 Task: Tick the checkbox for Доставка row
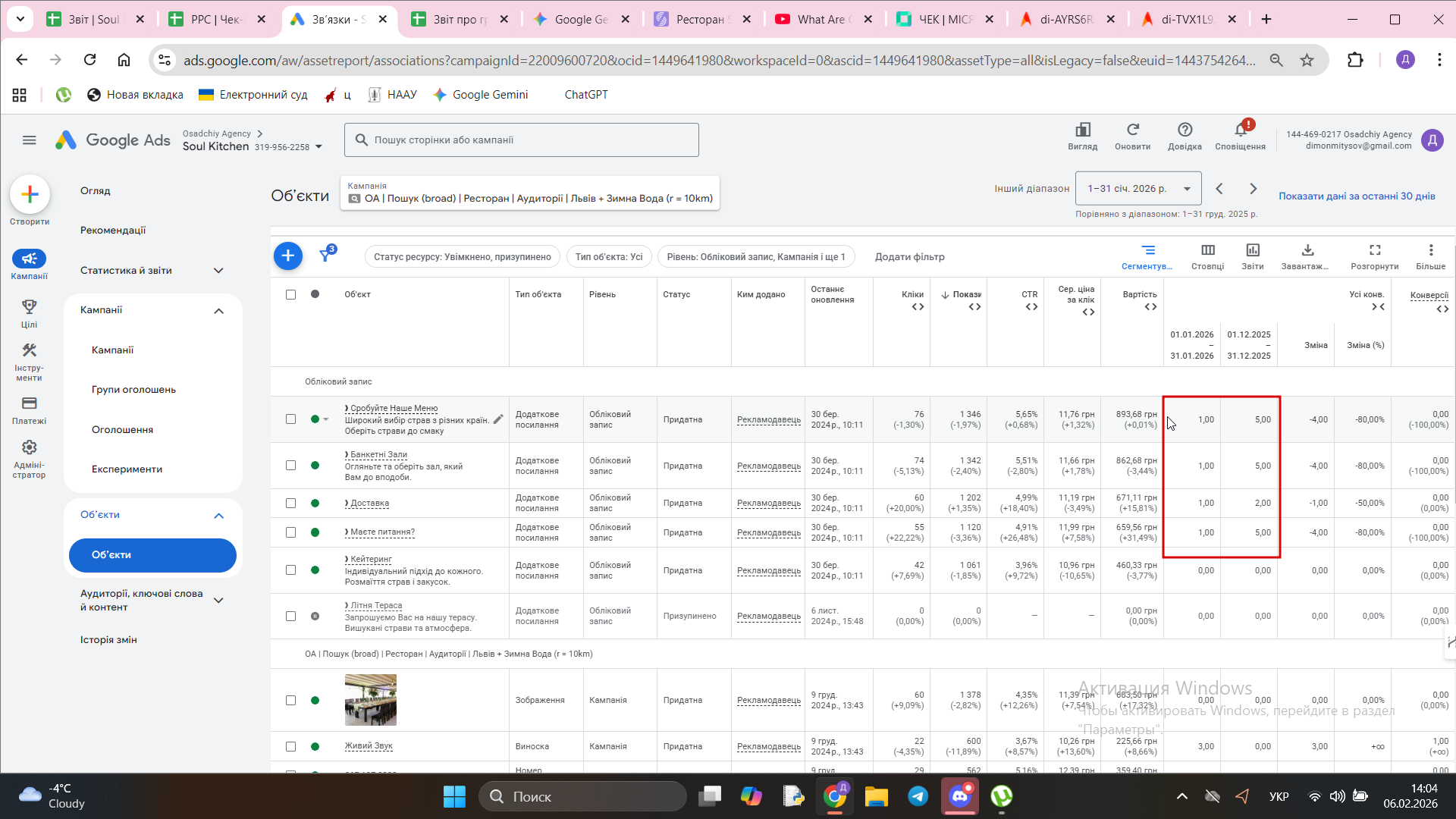[x=290, y=504]
